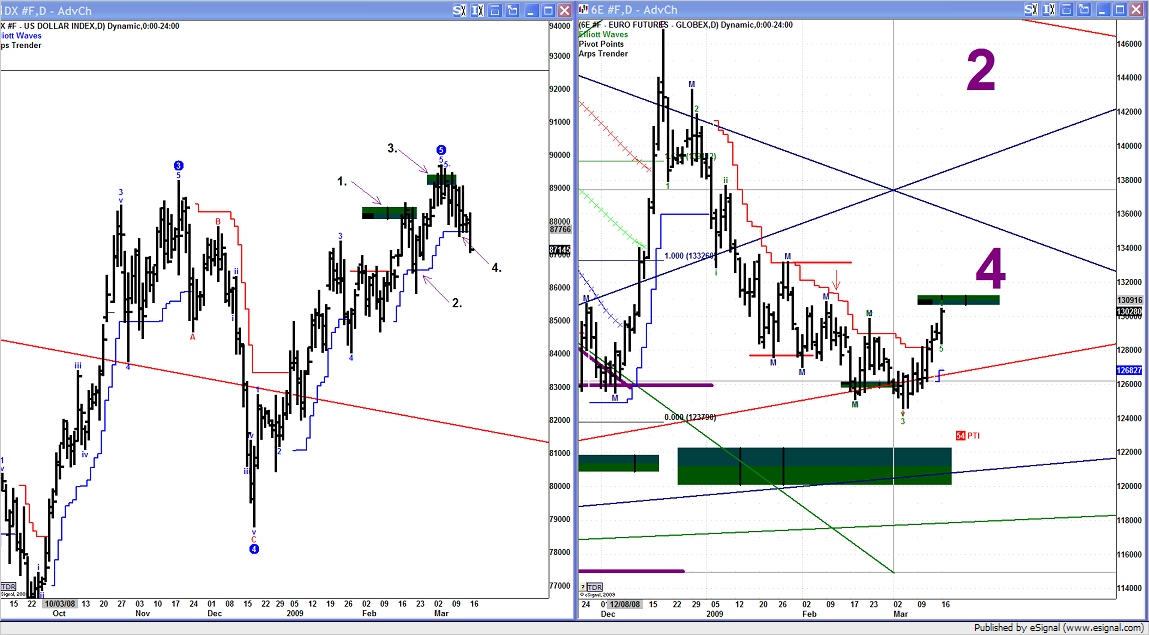Click the TDR button on Dollar Index chart
The image size is (1149, 635).
pos(9,586)
